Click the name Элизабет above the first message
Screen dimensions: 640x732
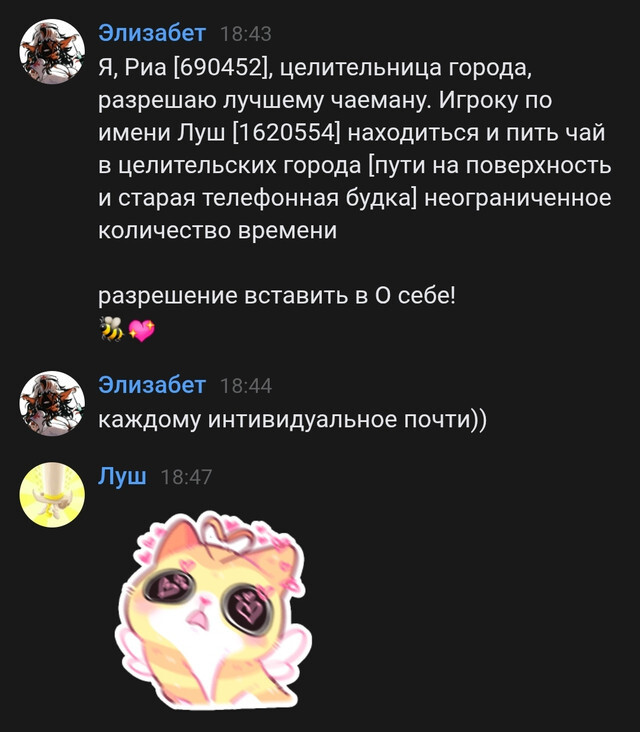coord(152,34)
